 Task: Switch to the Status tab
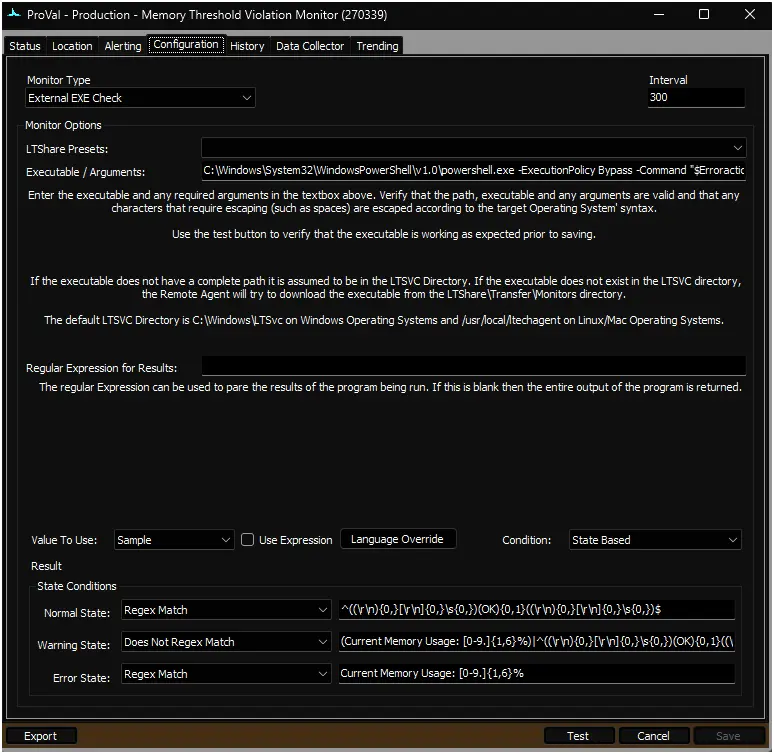click(25, 46)
